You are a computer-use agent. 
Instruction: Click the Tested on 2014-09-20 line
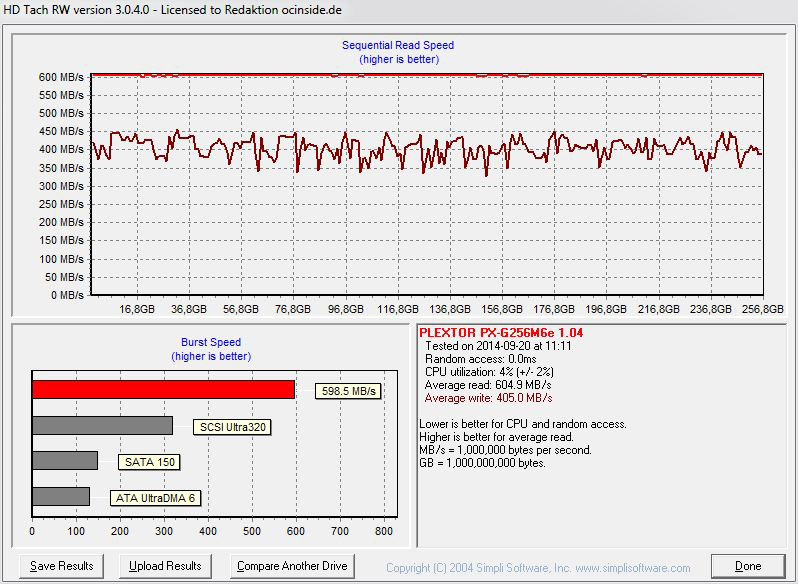498,346
